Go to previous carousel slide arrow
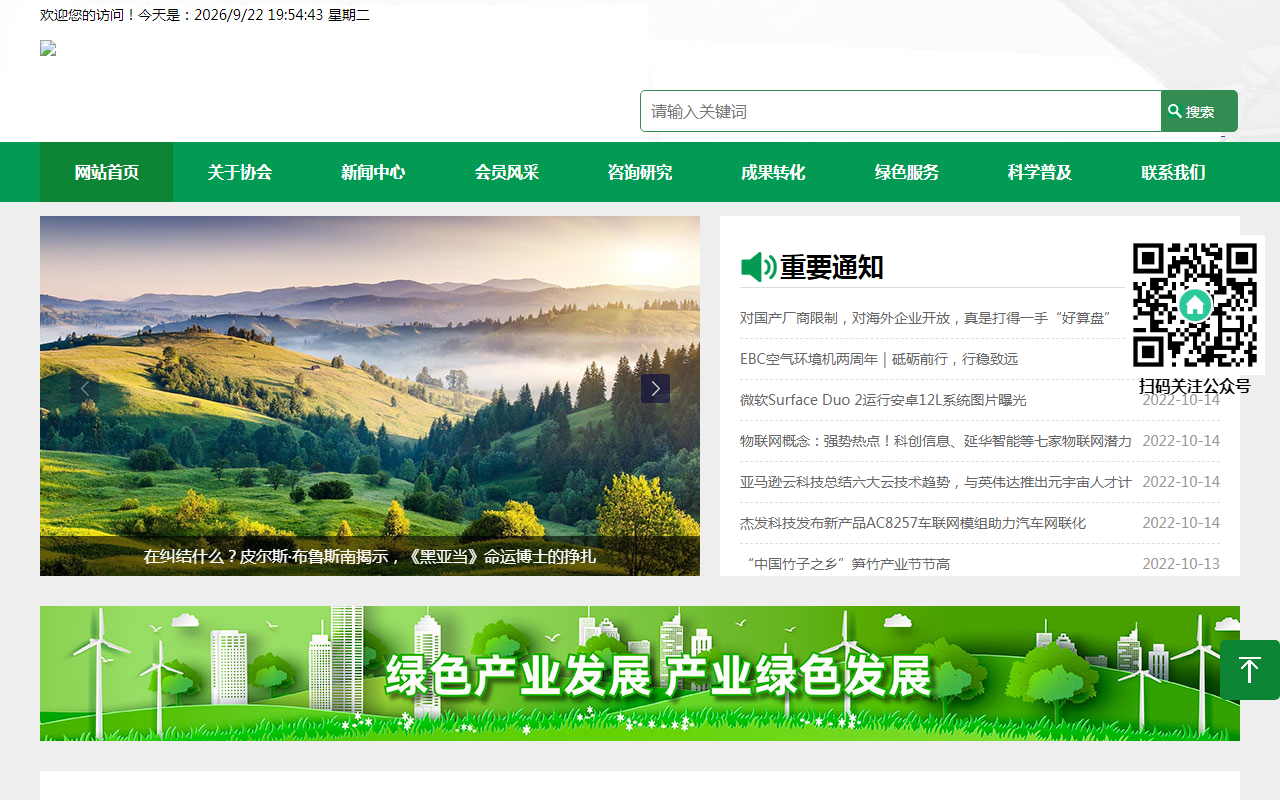 (85, 389)
